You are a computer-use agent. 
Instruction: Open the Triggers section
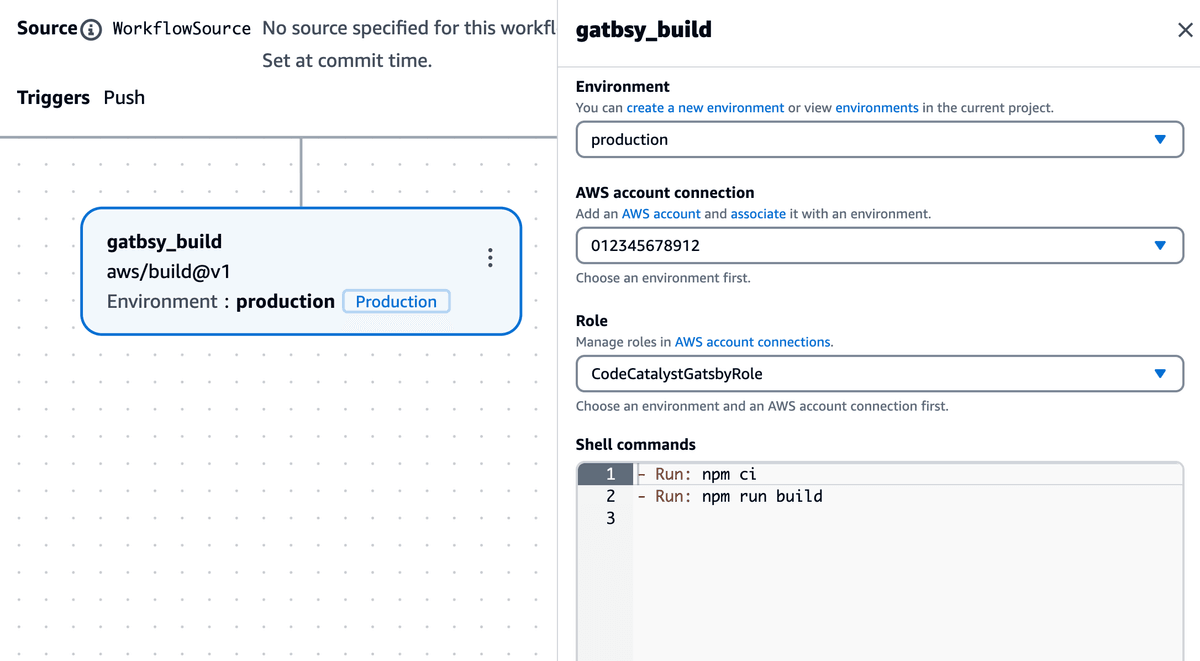click(x=52, y=97)
